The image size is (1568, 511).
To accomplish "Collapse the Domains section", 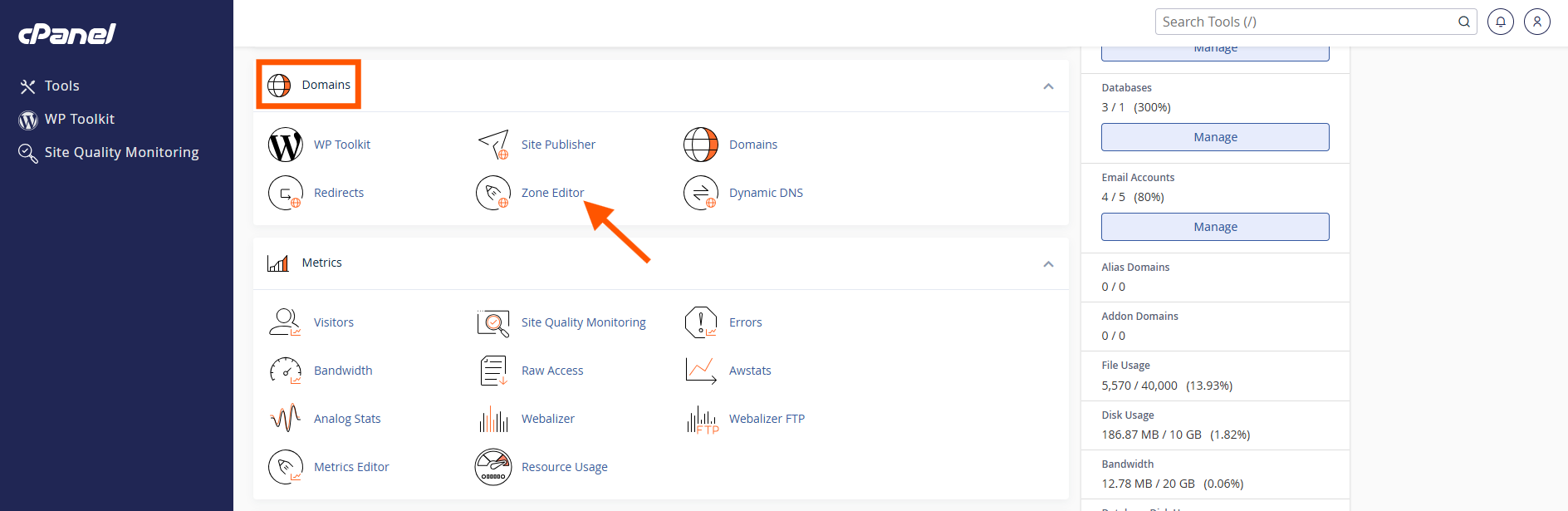I will 1048,86.
